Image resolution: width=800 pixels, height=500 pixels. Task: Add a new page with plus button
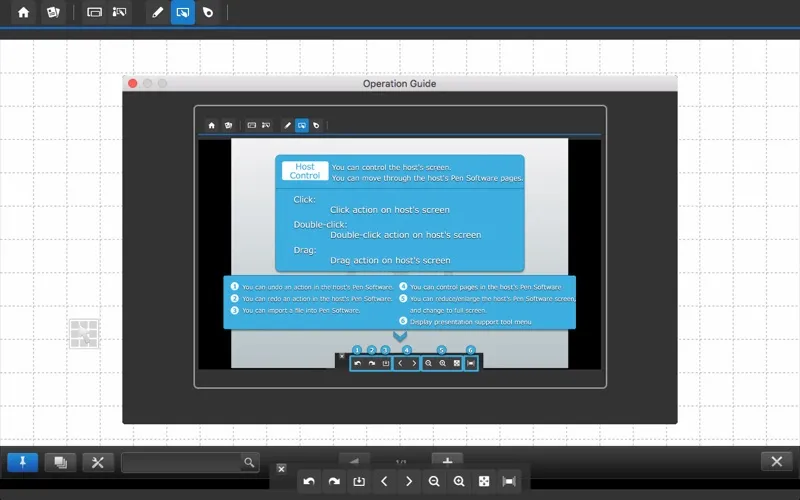tap(447, 459)
